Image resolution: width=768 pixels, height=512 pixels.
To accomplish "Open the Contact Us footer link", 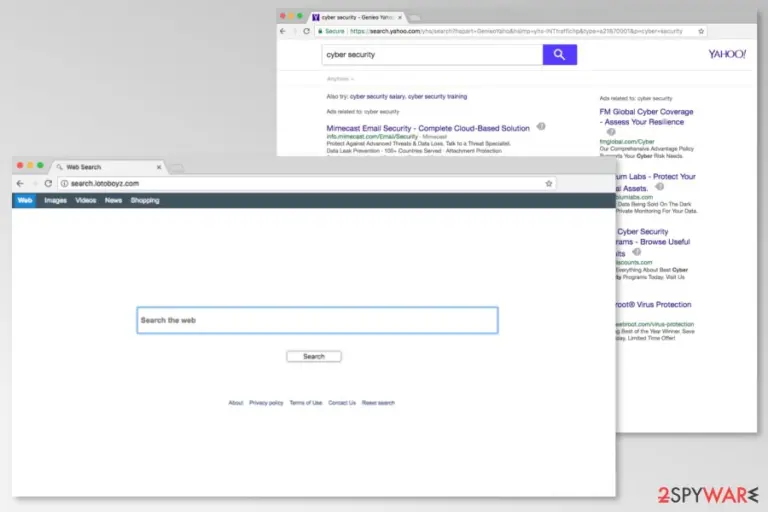I will (342, 403).
